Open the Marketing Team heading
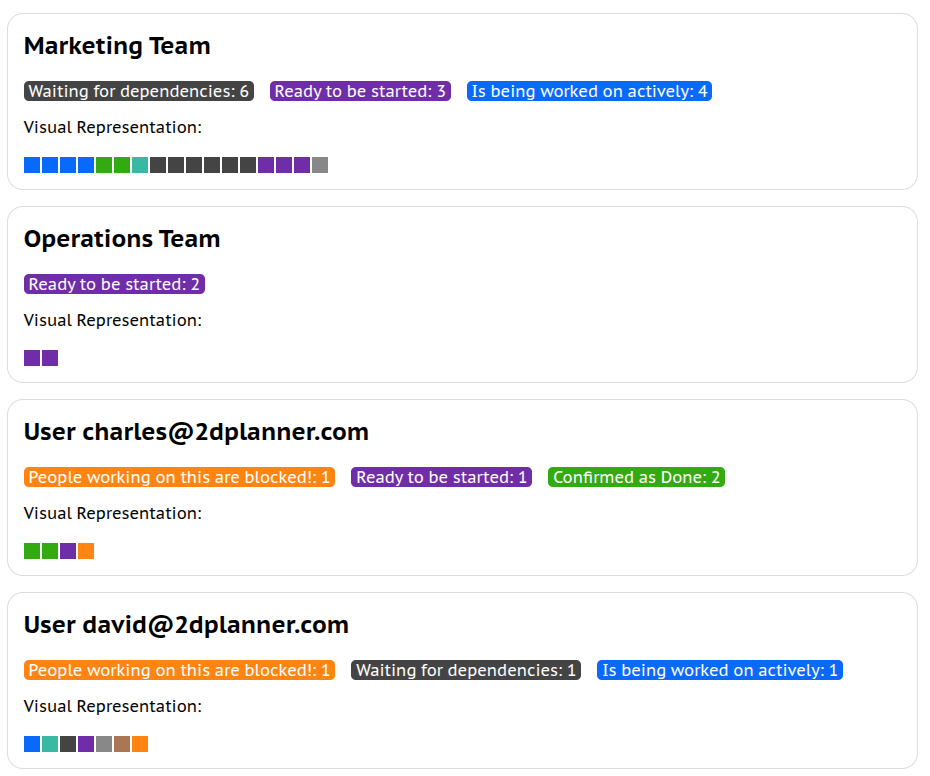 click(117, 46)
